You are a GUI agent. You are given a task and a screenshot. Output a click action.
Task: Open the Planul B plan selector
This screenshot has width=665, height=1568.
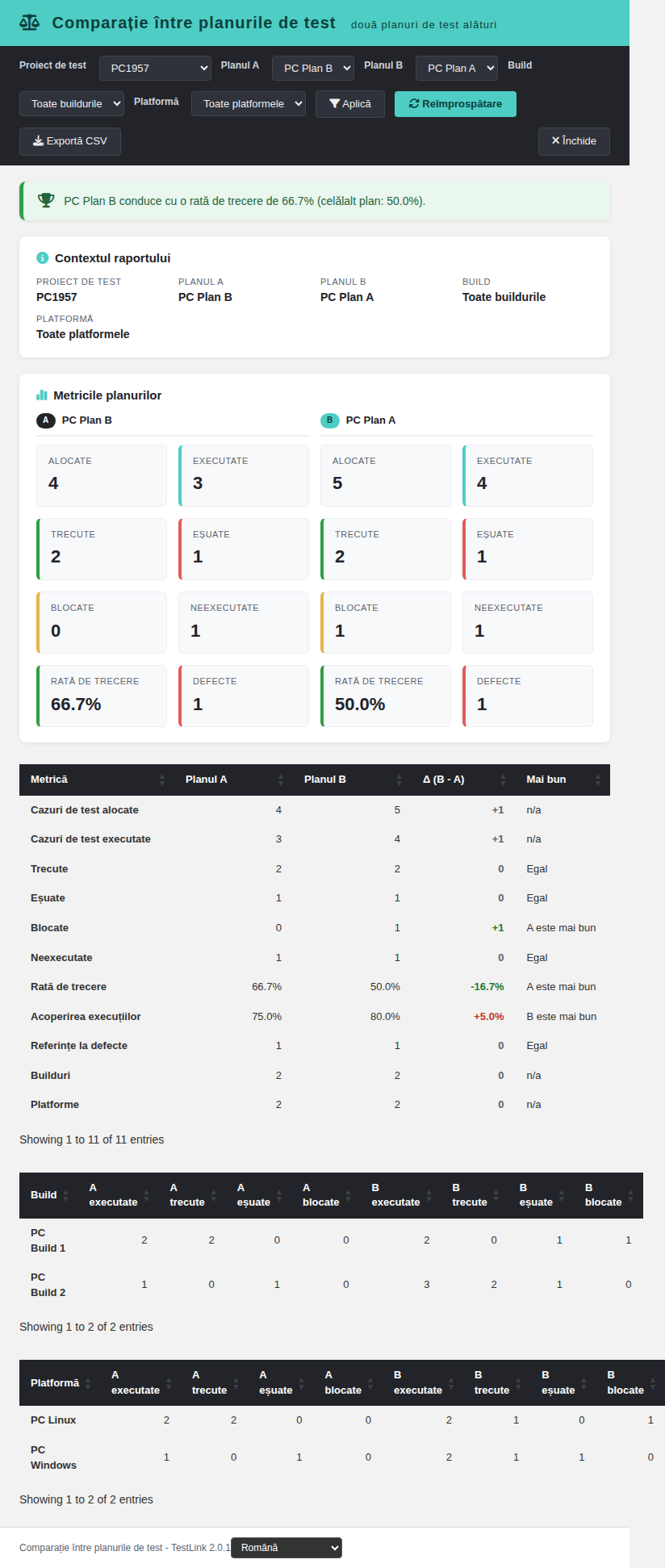pos(457,69)
